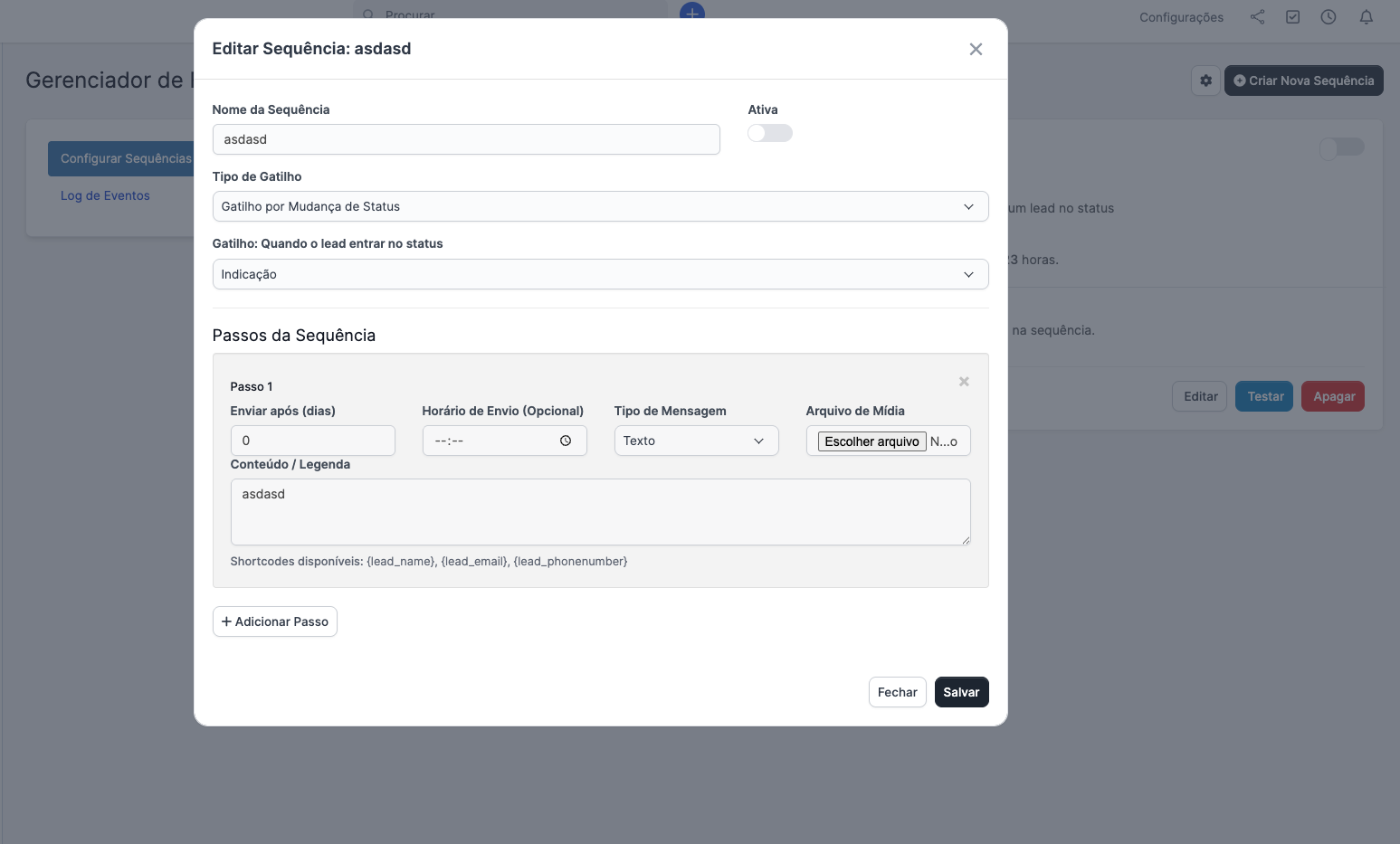This screenshot has width=1400, height=844.
Task: Click Adicionar Passo to add a step
Action: click(x=274, y=621)
